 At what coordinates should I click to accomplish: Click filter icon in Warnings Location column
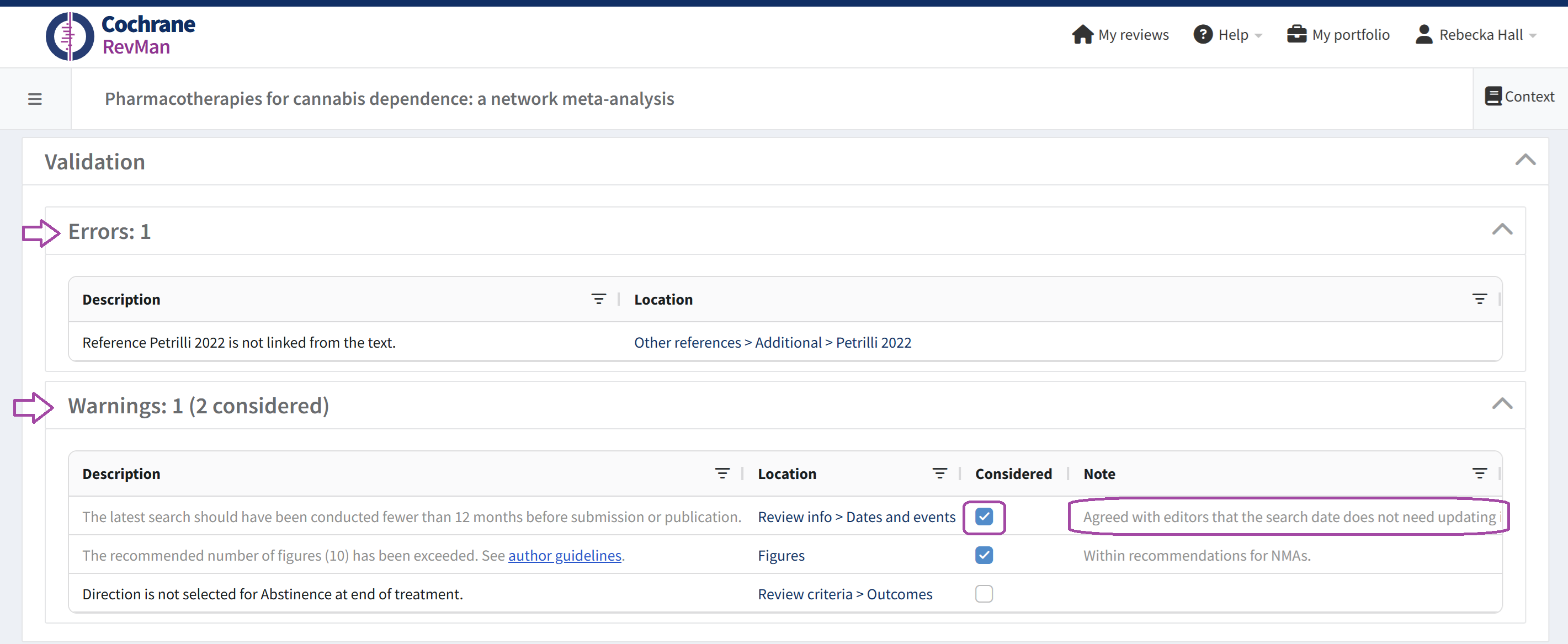(x=939, y=473)
